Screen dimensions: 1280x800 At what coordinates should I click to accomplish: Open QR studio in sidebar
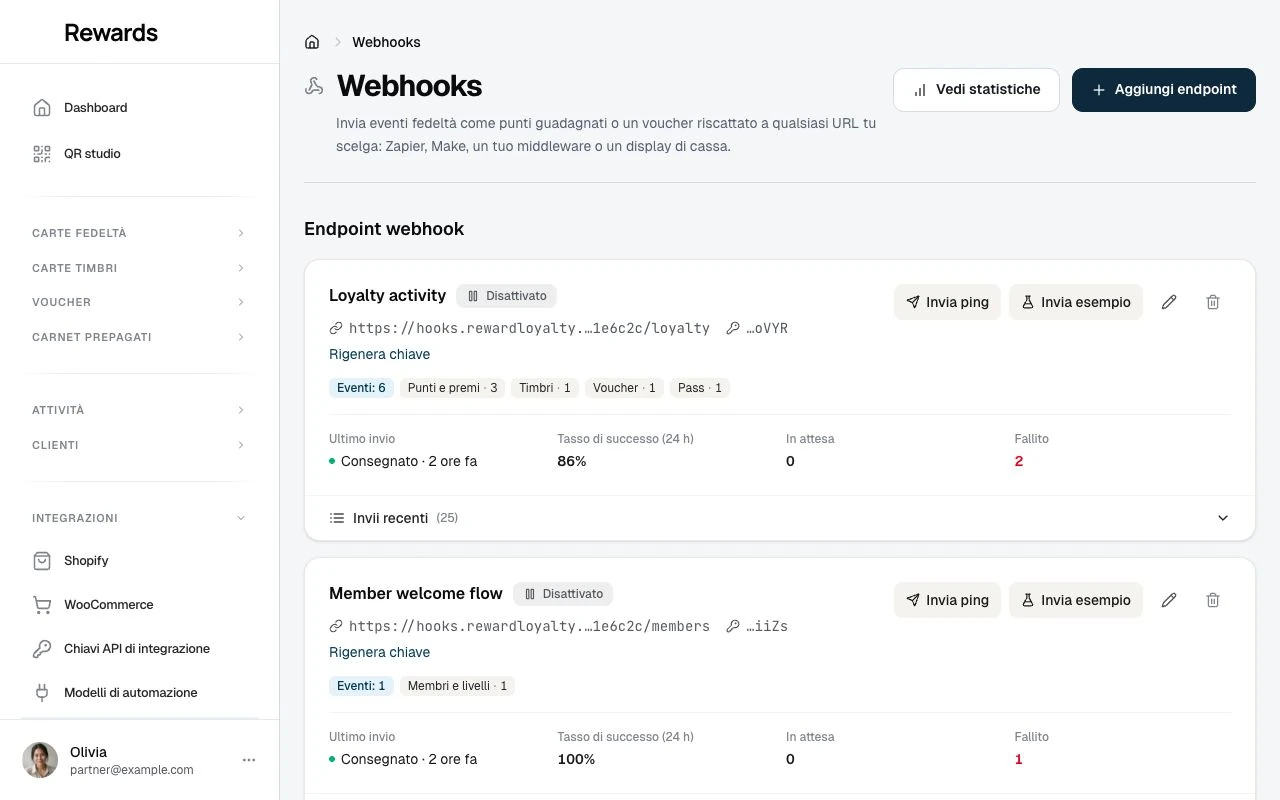[140, 154]
